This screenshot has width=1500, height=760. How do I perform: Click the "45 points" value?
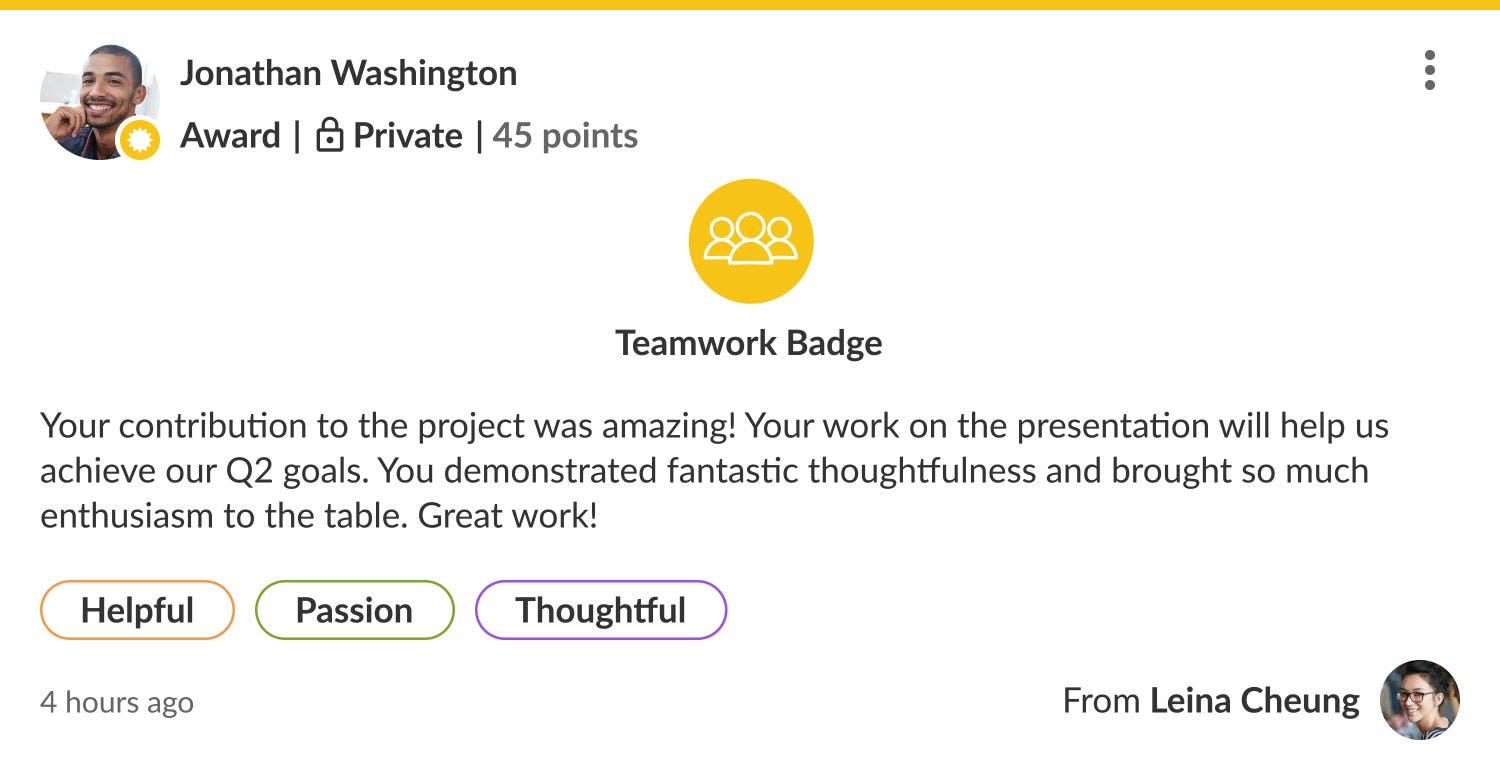click(x=565, y=136)
